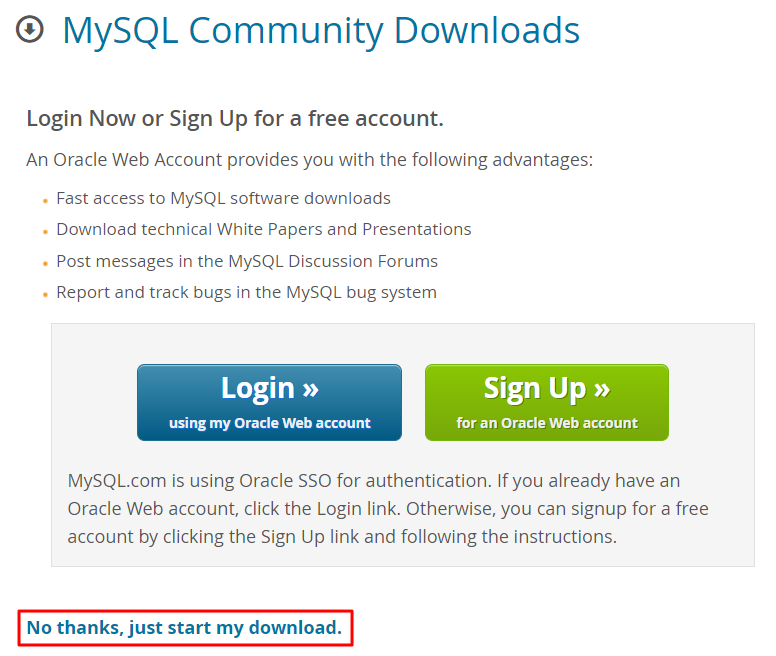Click the 'An Oracle Web Account provides' sentence

(x=310, y=159)
